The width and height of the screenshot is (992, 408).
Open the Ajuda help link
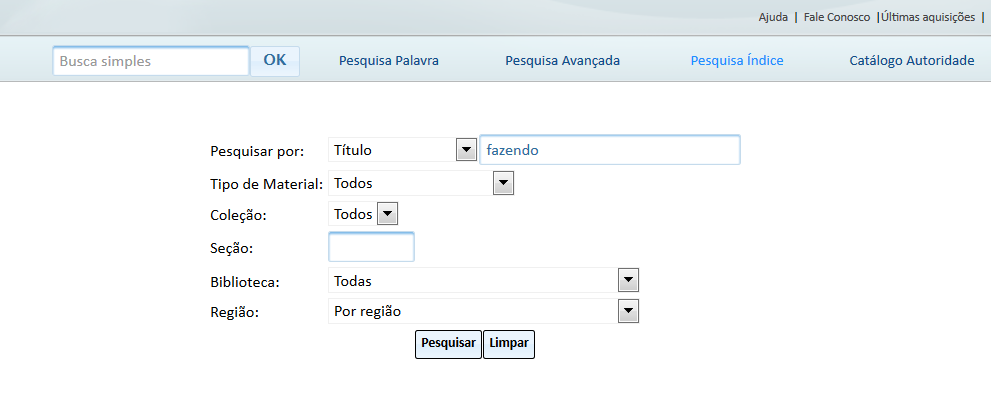click(773, 17)
